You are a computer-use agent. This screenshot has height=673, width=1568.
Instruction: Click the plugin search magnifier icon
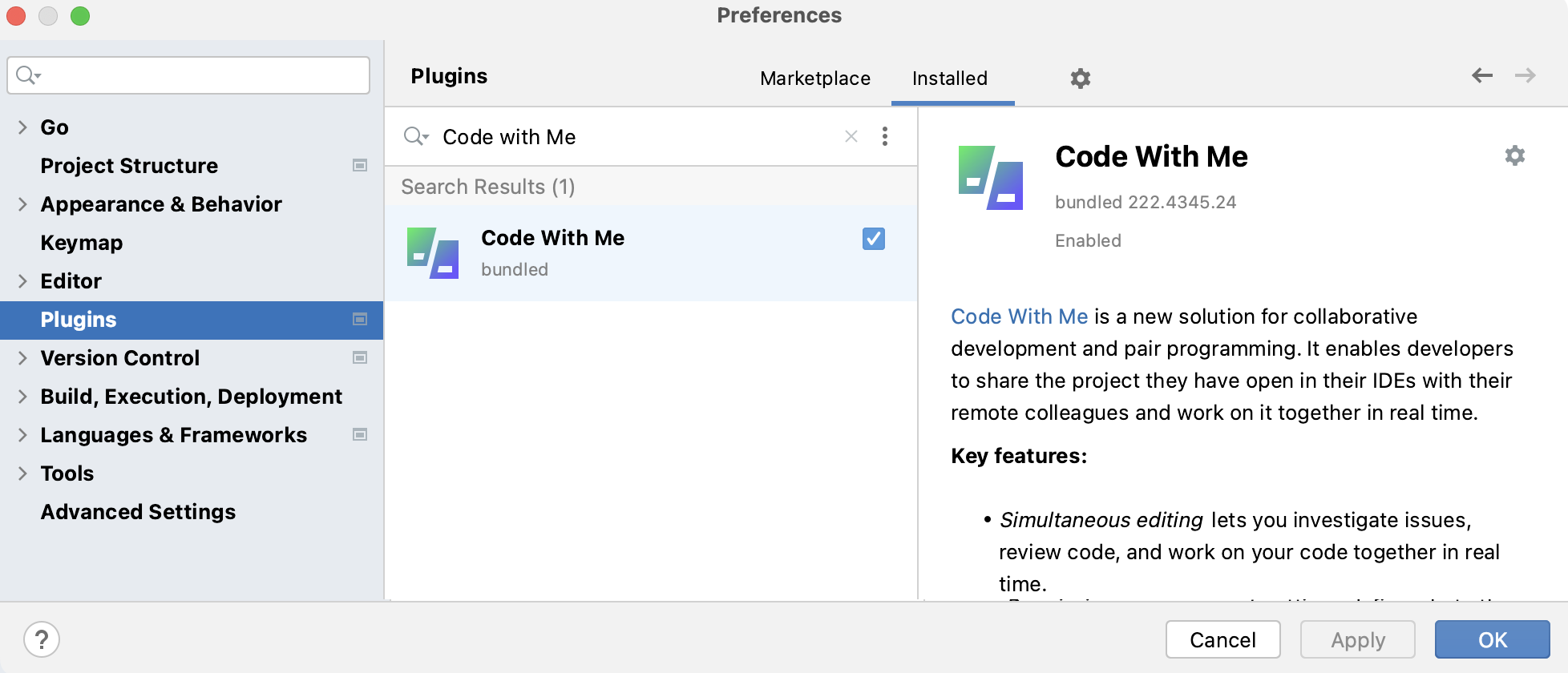tap(416, 137)
